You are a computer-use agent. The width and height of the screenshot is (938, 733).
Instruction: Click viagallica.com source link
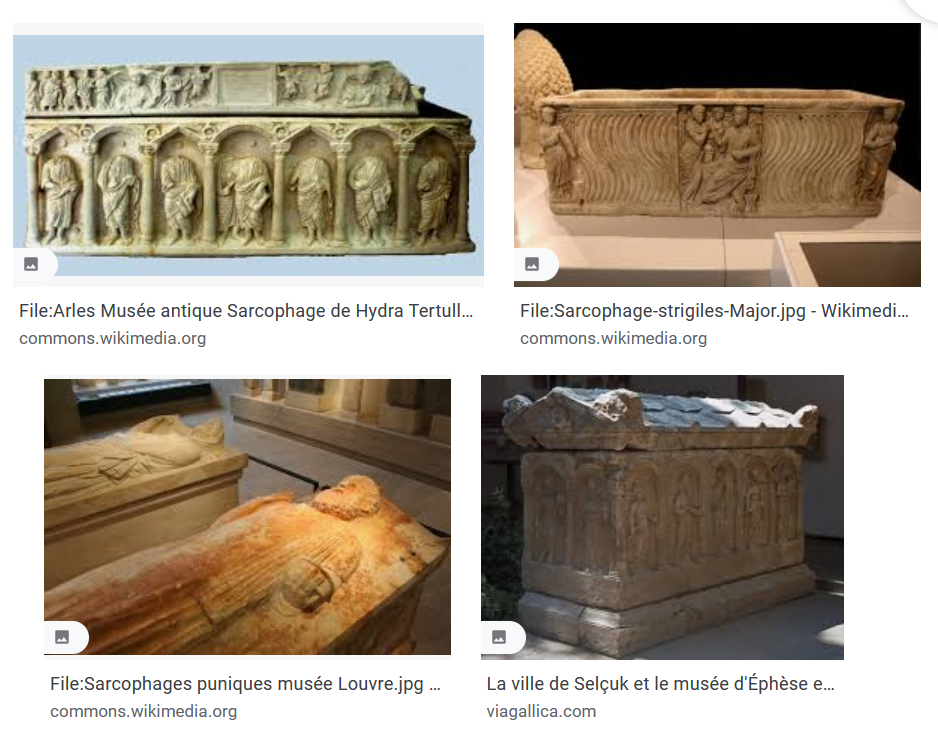point(541,711)
